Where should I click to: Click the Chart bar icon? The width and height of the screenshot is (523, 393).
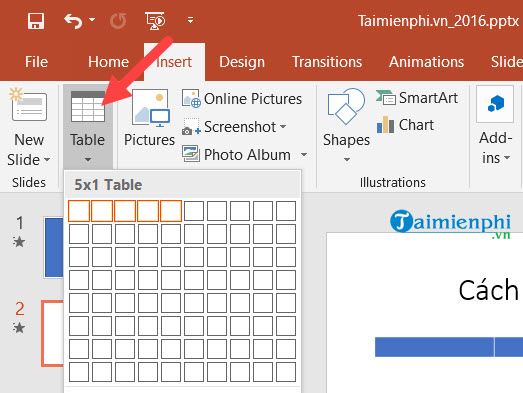385,125
